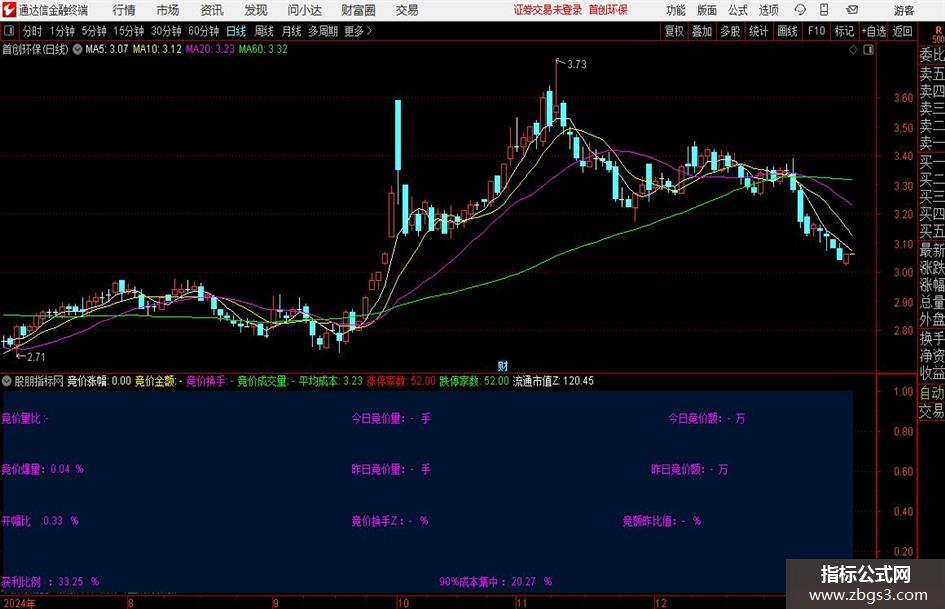Viewport: 945px width, 609px height.
Task: Open the mobile phone icon
Action: (x=824, y=10)
